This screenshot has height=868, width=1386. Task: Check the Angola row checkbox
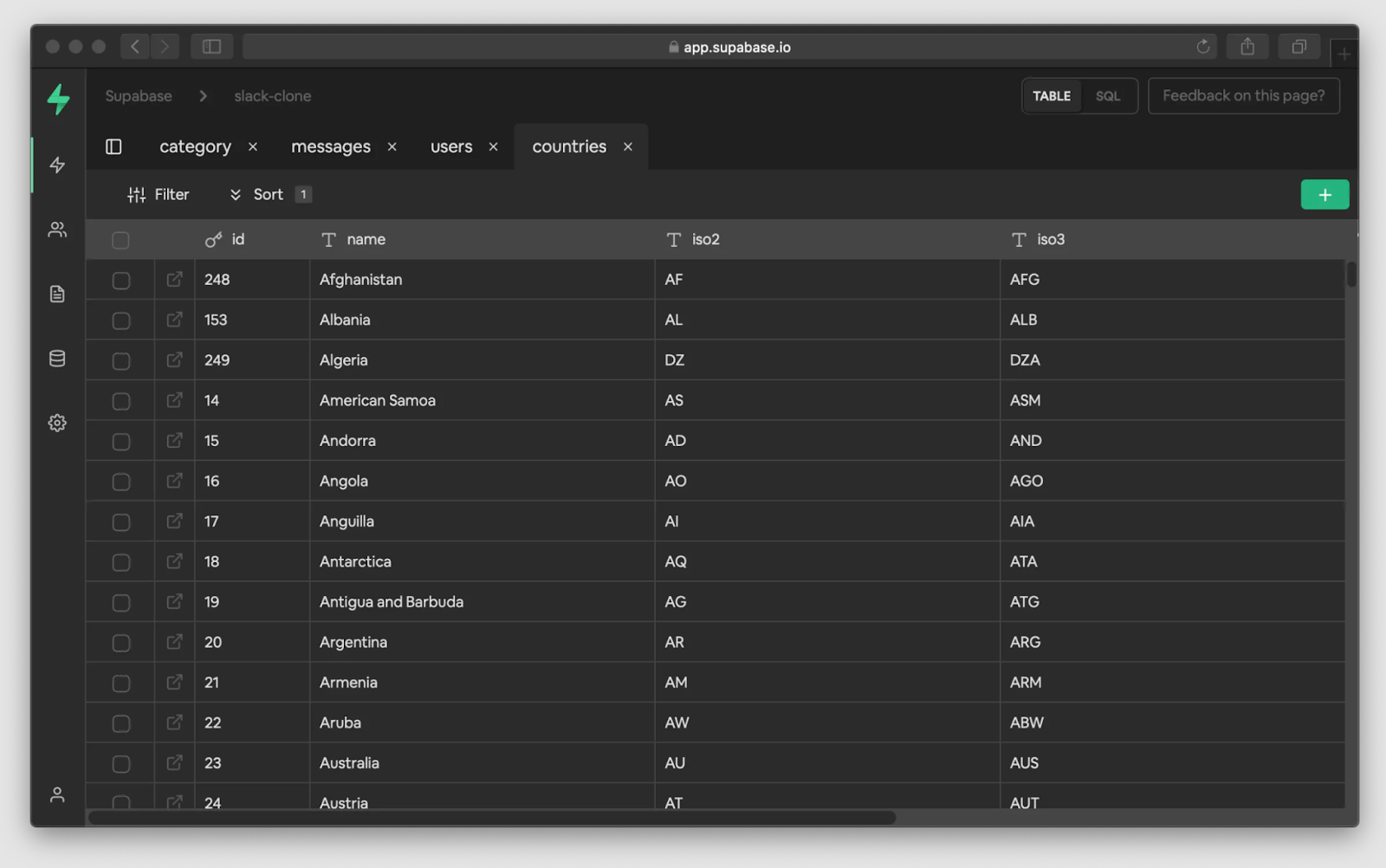click(121, 482)
